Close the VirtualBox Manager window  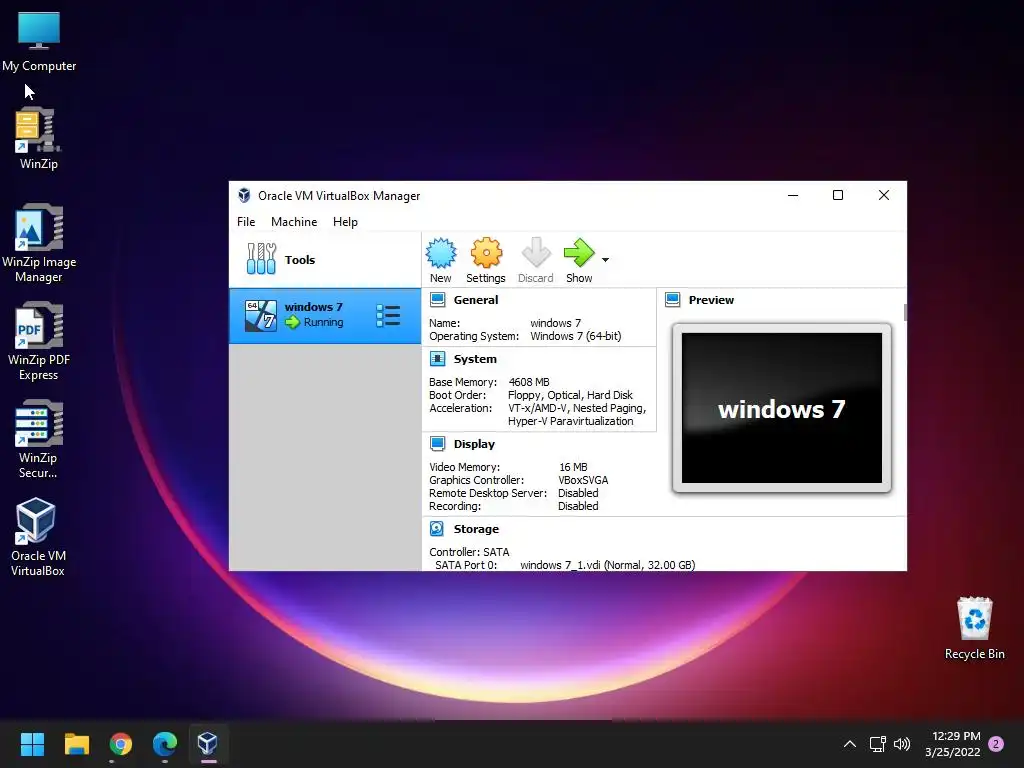coord(884,195)
